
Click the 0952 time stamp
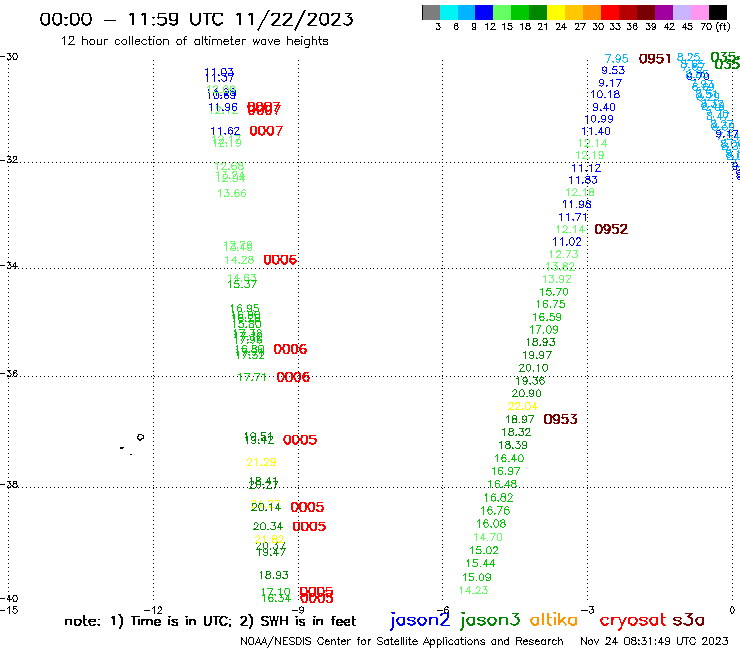click(x=611, y=229)
